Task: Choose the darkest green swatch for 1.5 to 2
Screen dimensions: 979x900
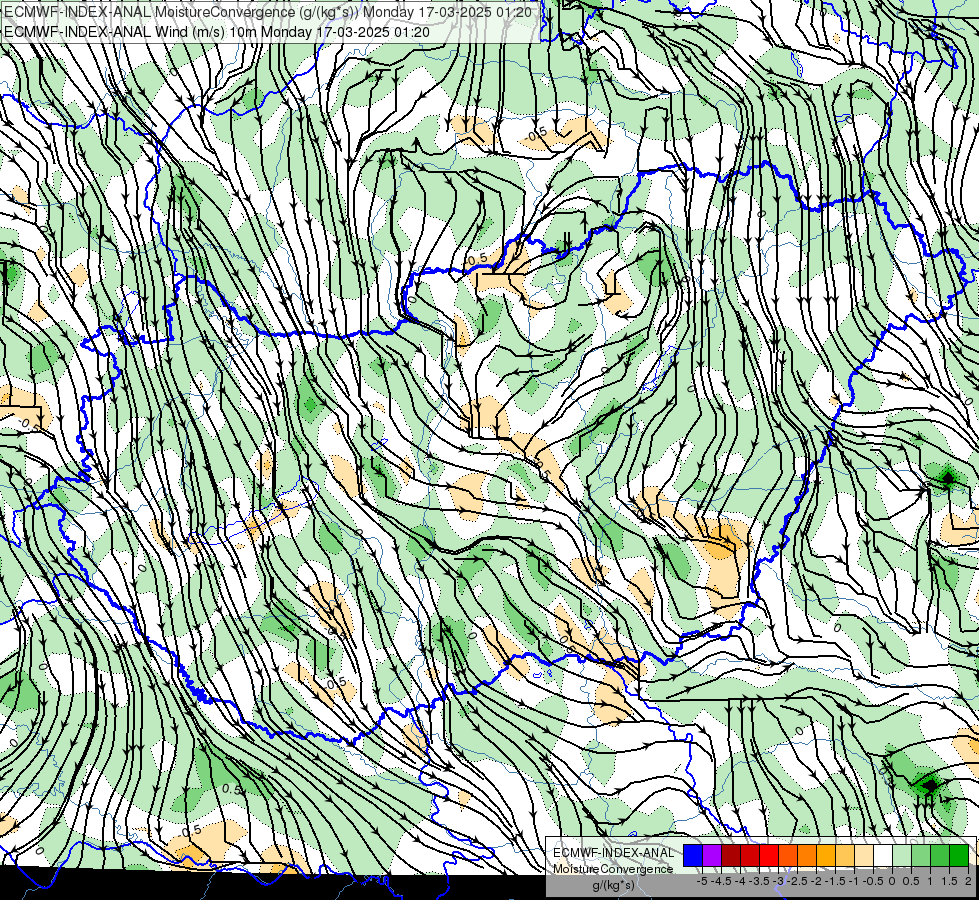Action: (959, 856)
